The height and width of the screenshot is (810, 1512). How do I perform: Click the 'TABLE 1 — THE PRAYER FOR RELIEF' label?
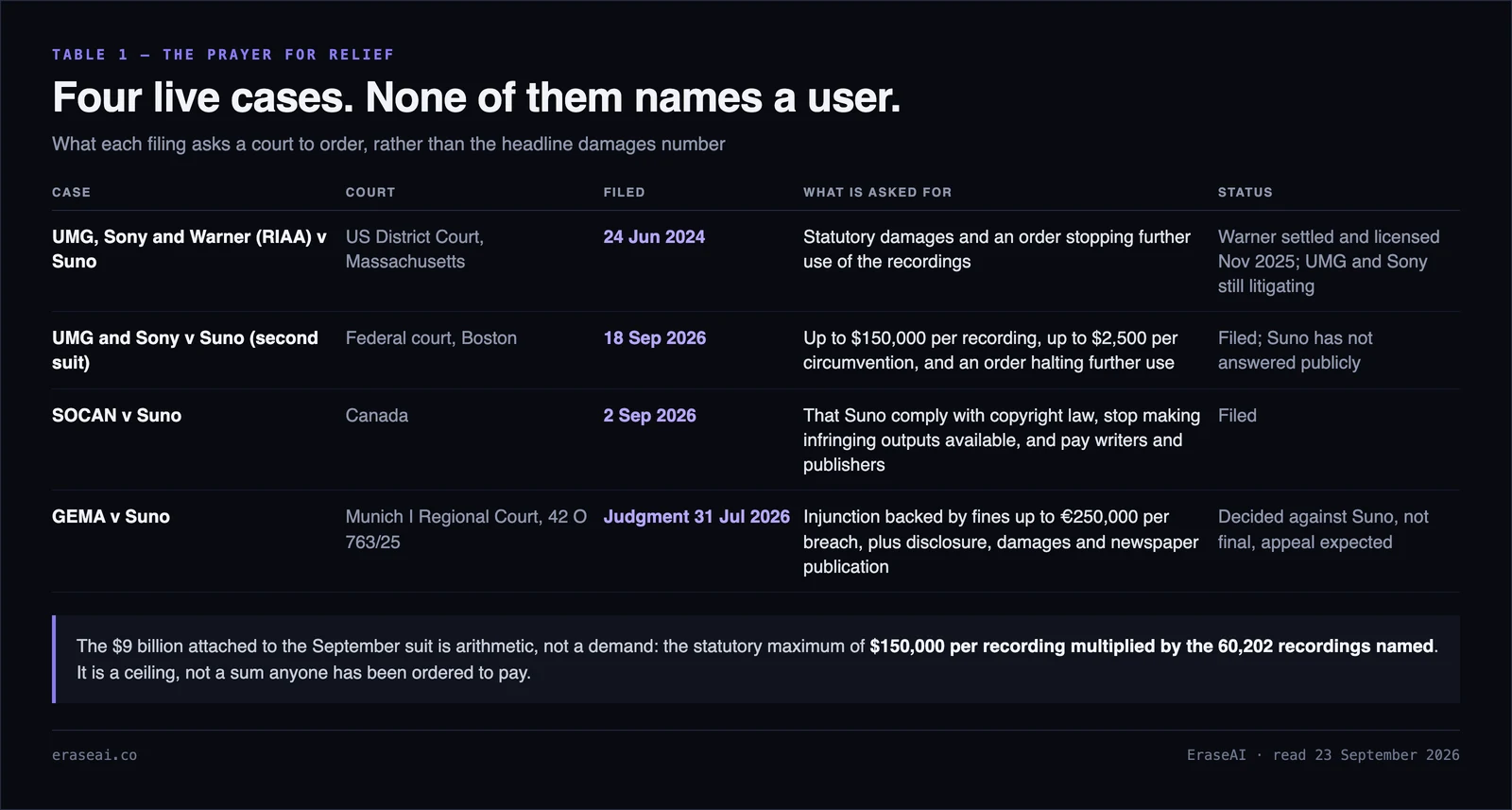[x=223, y=55]
